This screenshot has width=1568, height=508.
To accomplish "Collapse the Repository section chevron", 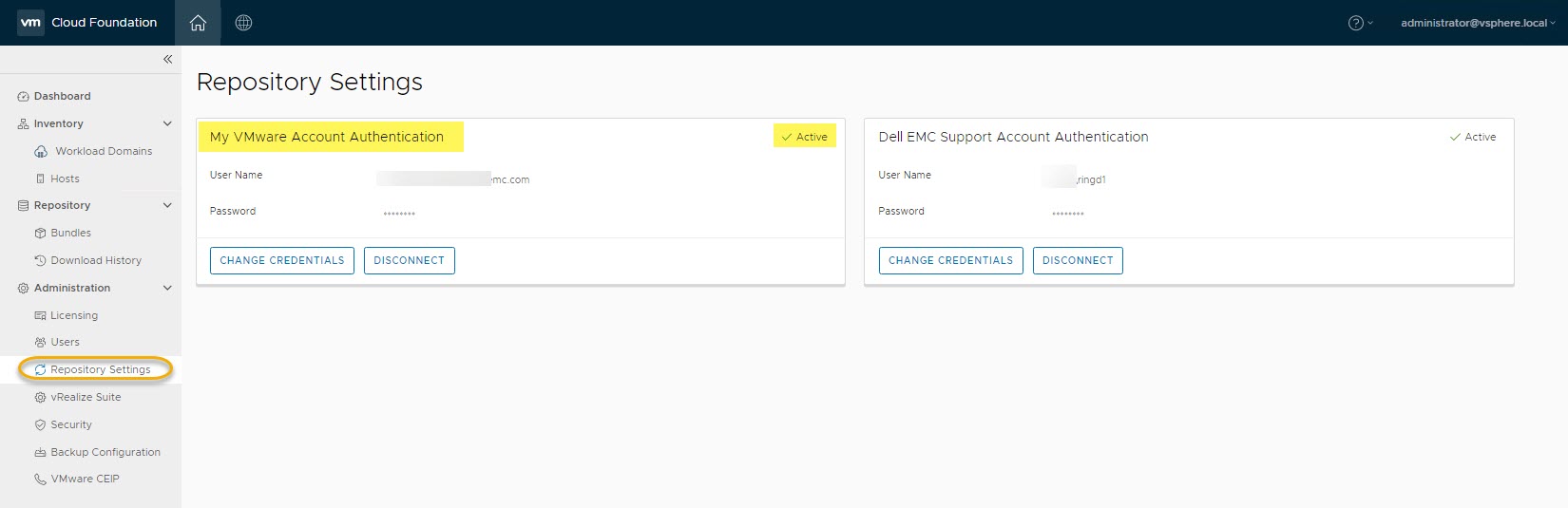I will pyautogui.click(x=167, y=205).
